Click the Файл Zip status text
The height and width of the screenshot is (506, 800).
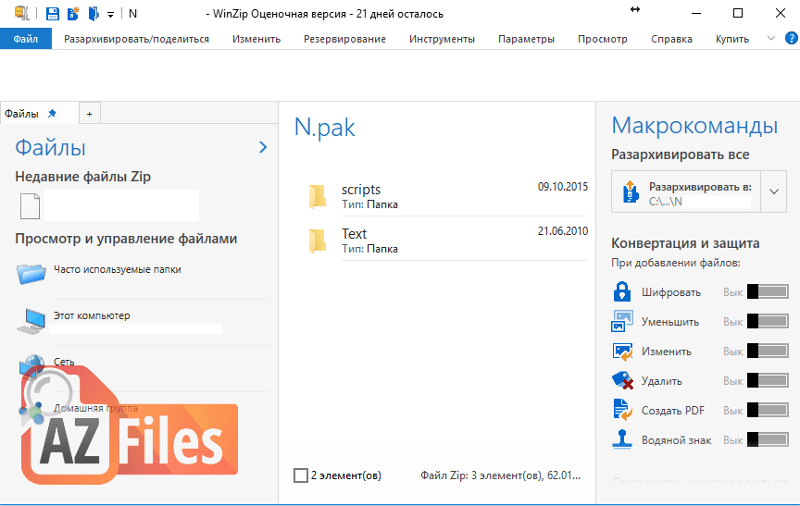[501, 475]
